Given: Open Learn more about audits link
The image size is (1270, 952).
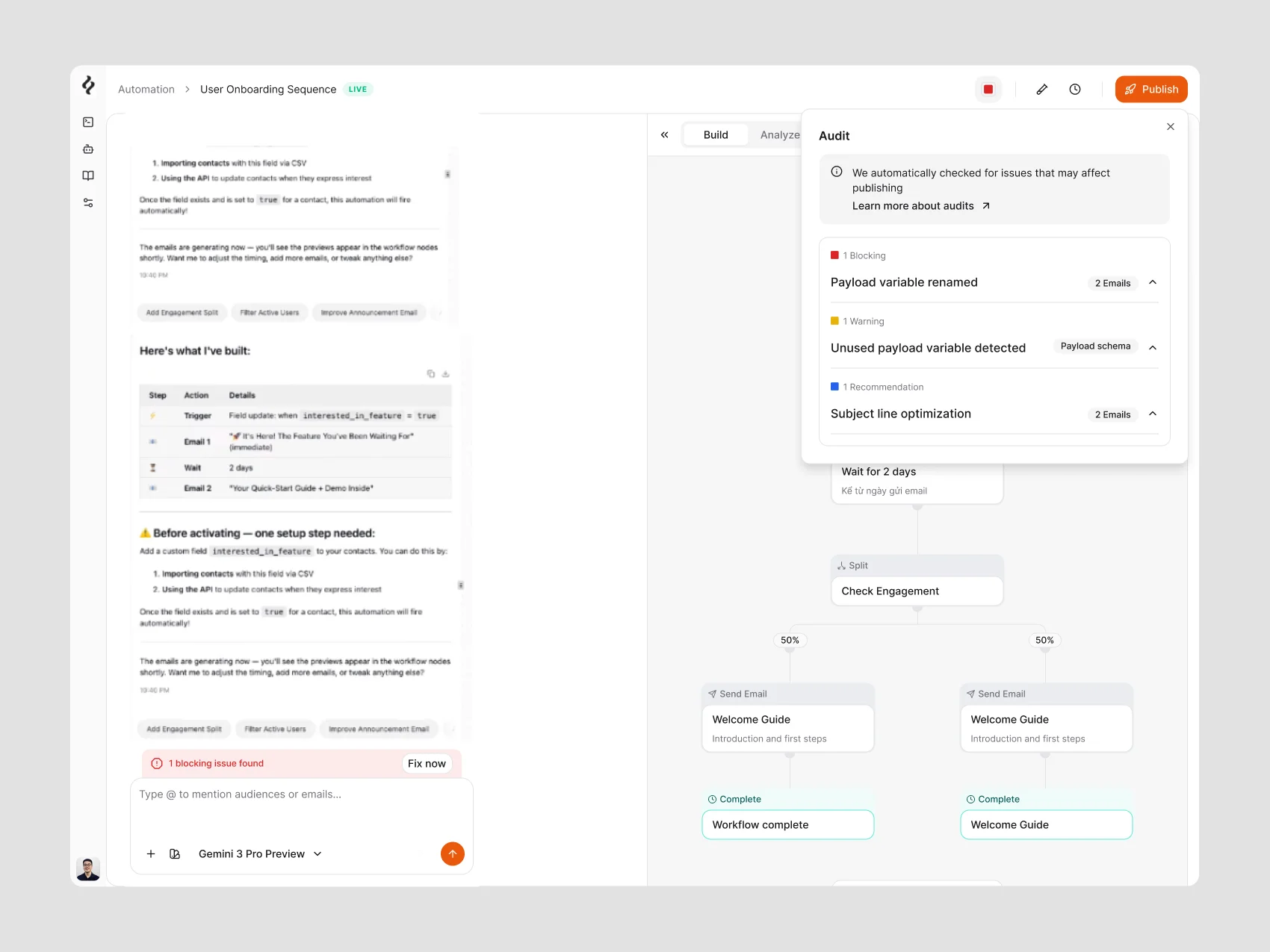Looking at the screenshot, I should (921, 206).
